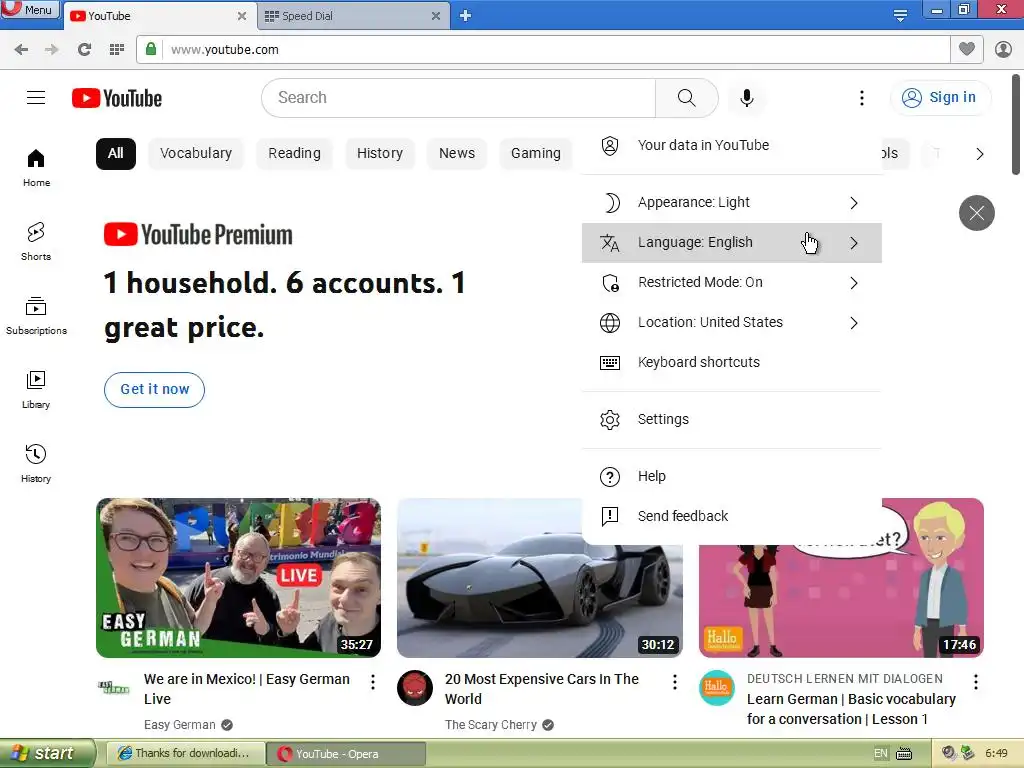Click The Scary Cherry channel name
The width and height of the screenshot is (1024, 768).
(491, 725)
